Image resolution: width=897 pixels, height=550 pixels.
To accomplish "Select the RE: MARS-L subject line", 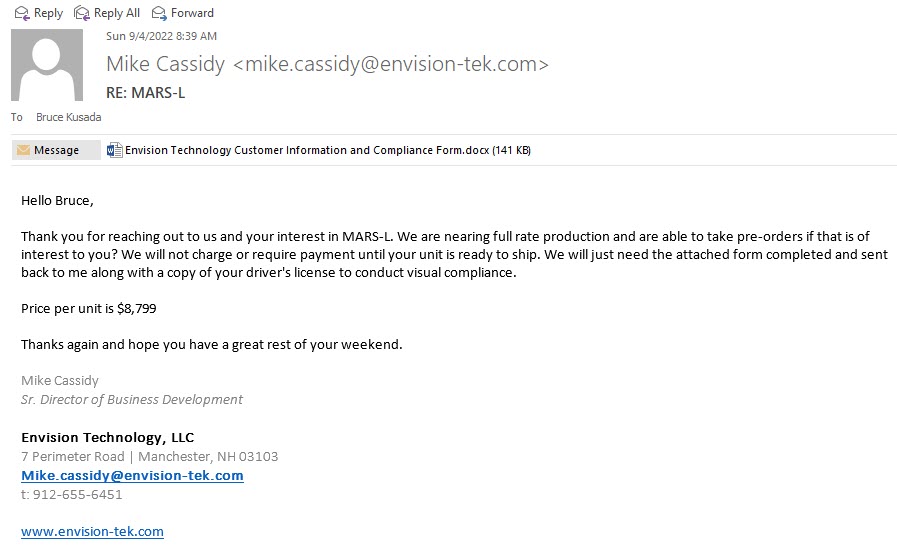I will pos(145,93).
